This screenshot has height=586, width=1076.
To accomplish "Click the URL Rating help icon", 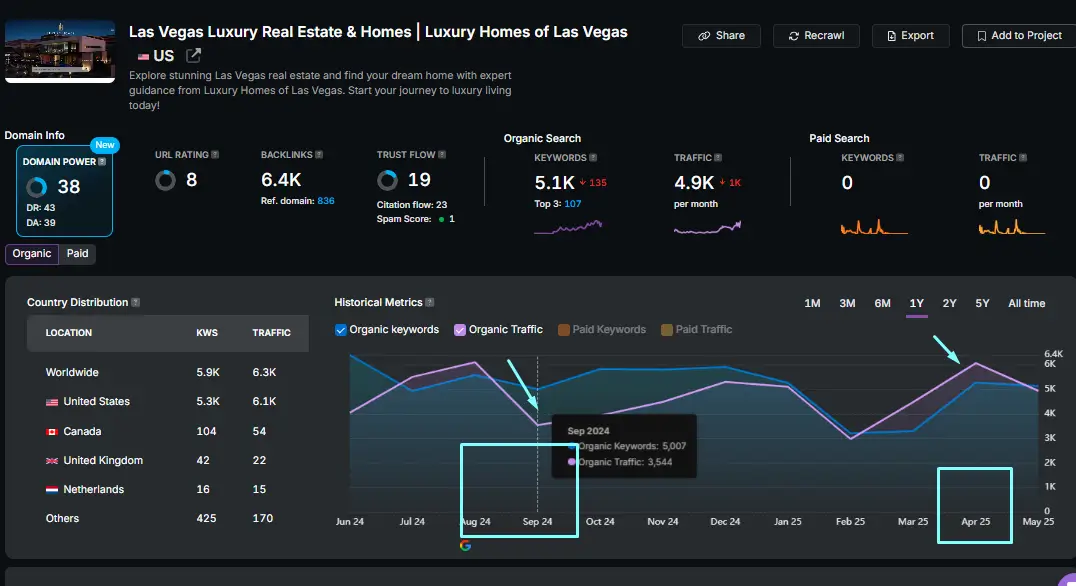I will click(215, 154).
